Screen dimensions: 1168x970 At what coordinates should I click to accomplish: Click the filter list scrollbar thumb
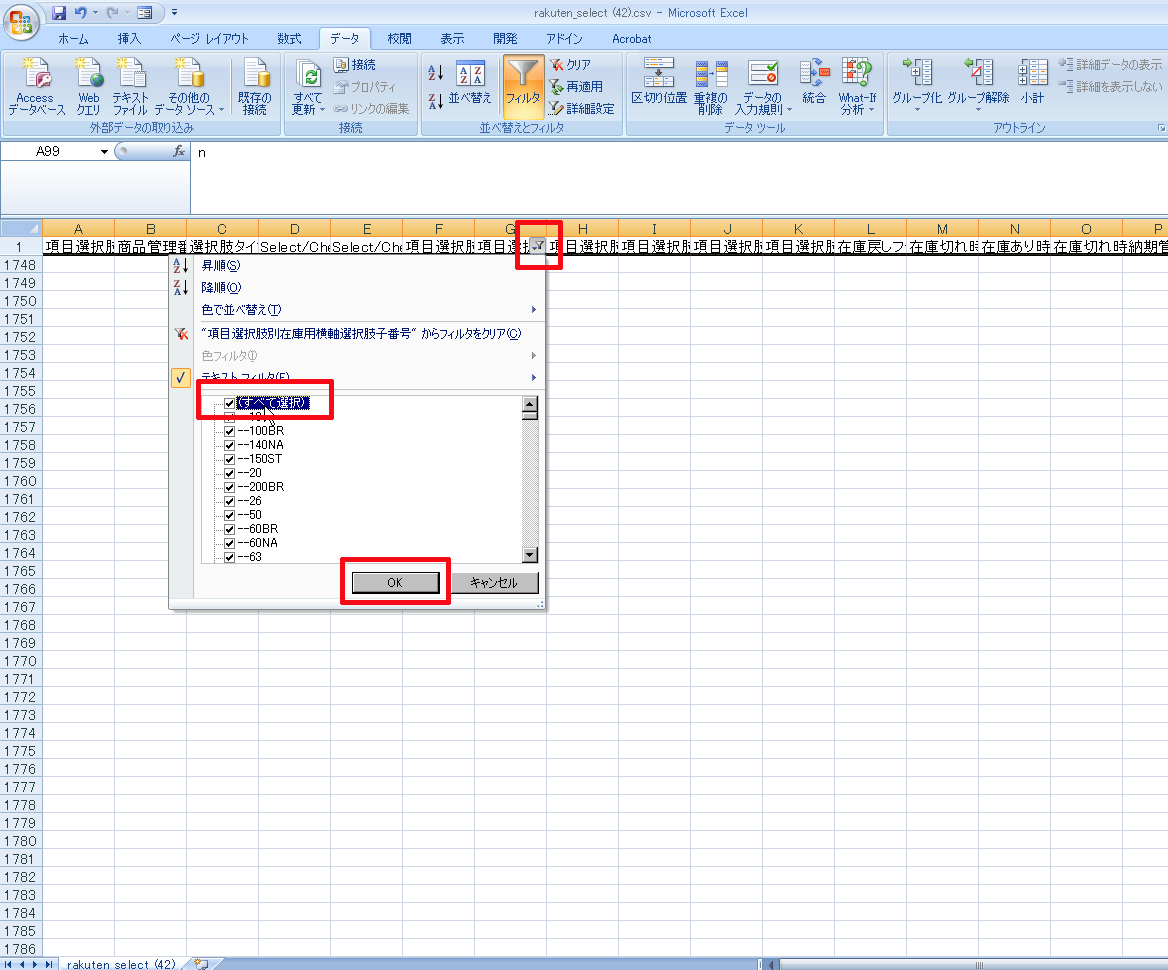coord(530,416)
